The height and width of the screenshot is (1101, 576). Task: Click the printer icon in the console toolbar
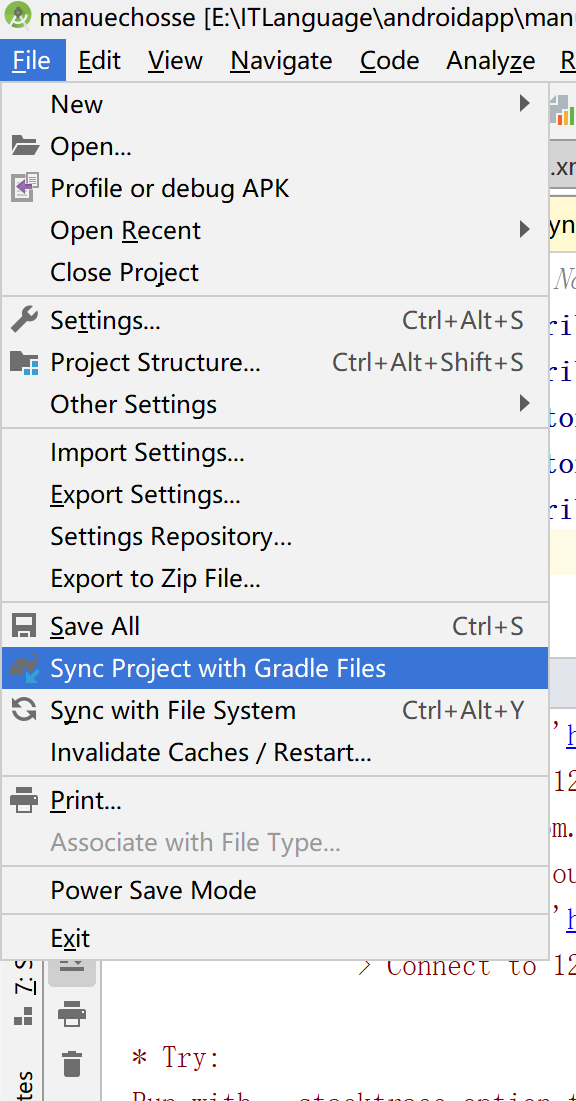[71, 1014]
